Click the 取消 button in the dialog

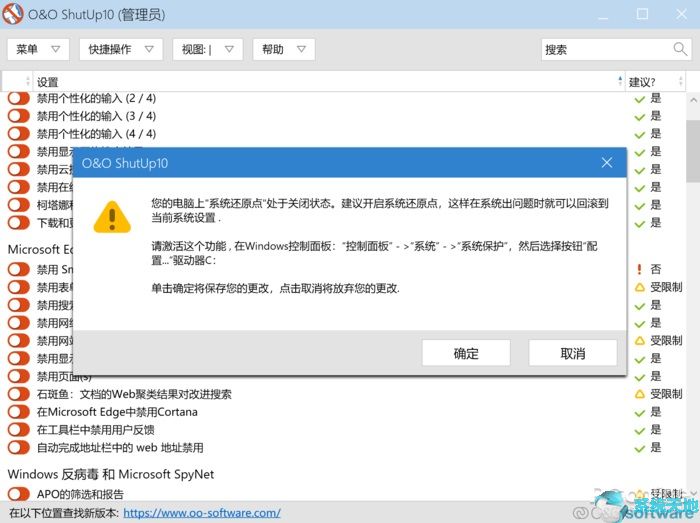coord(573,353)
